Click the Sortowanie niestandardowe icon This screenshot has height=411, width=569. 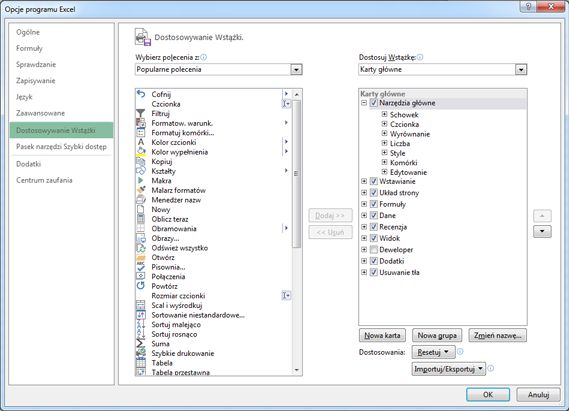click(141, 315)
